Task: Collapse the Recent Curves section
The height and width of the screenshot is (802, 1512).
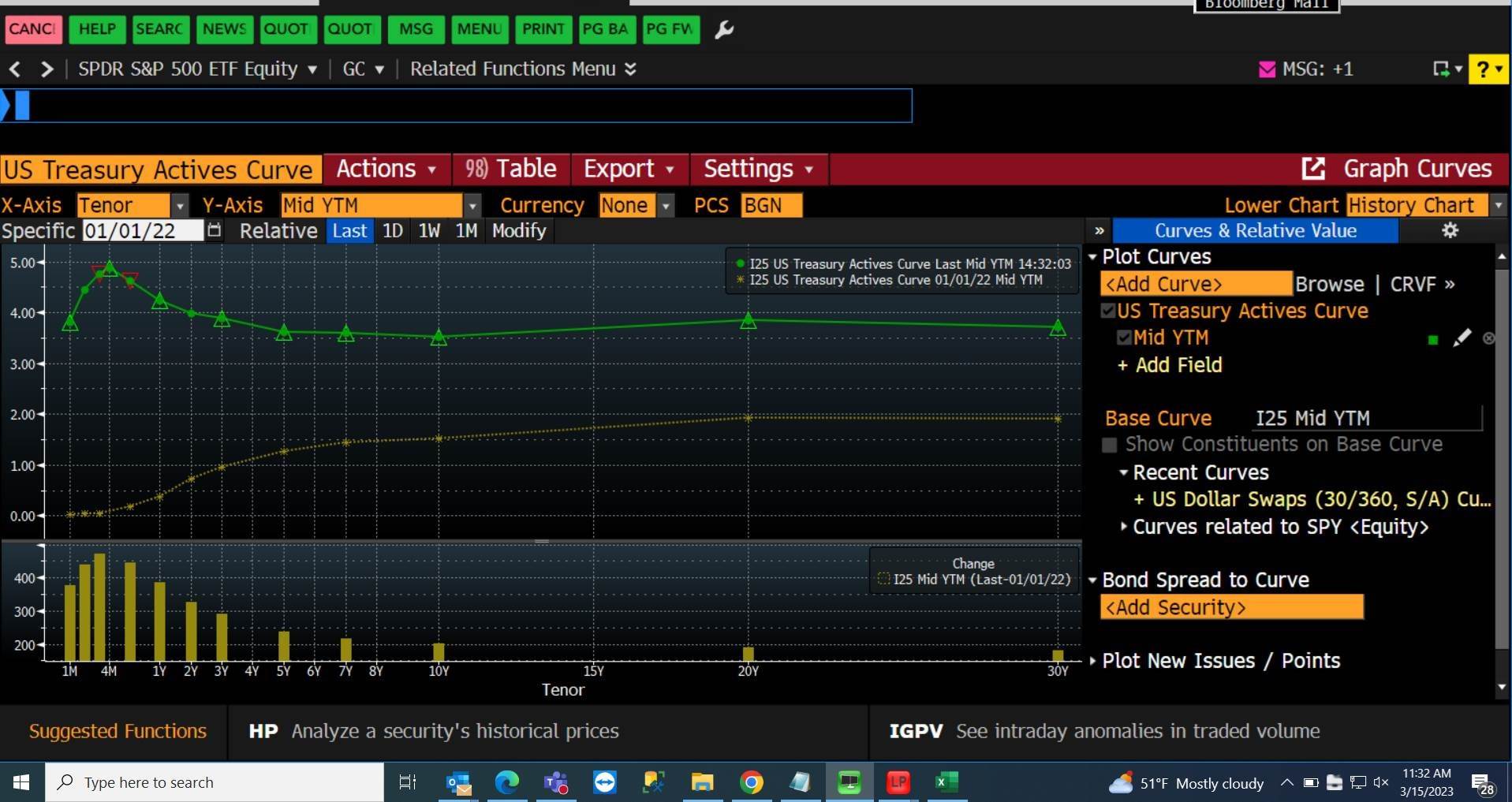Action: point(1124,473)
